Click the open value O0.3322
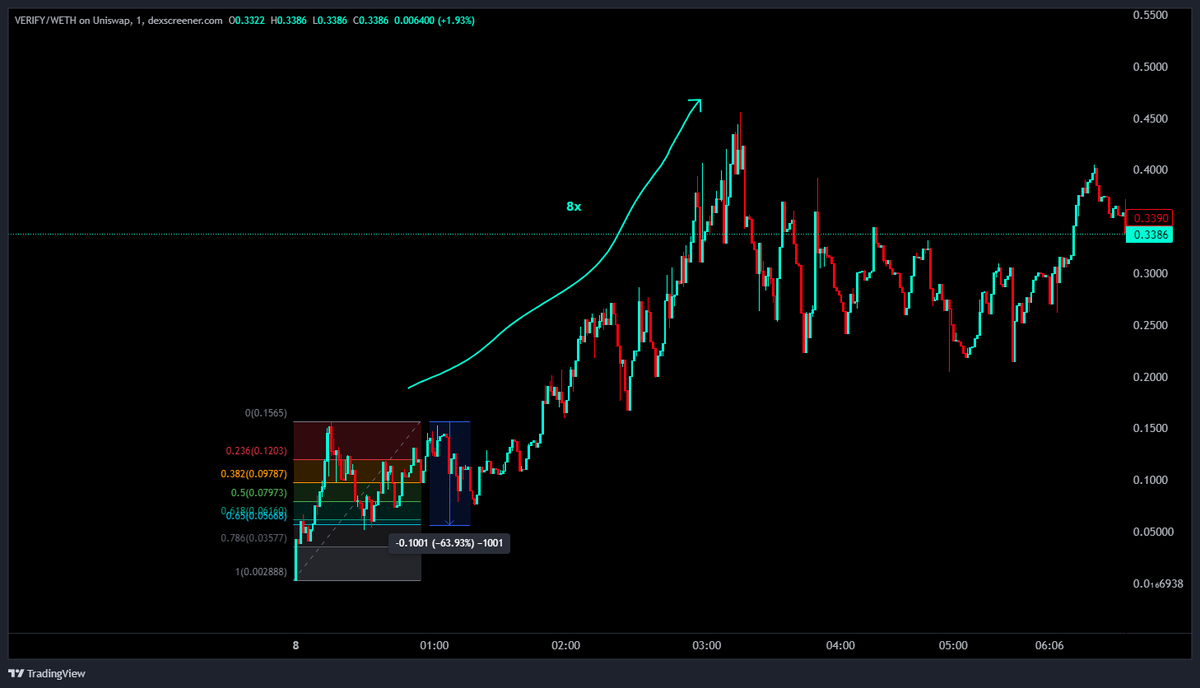Image resolution: width=1200 pixels, height=688 pixels. 247,20
